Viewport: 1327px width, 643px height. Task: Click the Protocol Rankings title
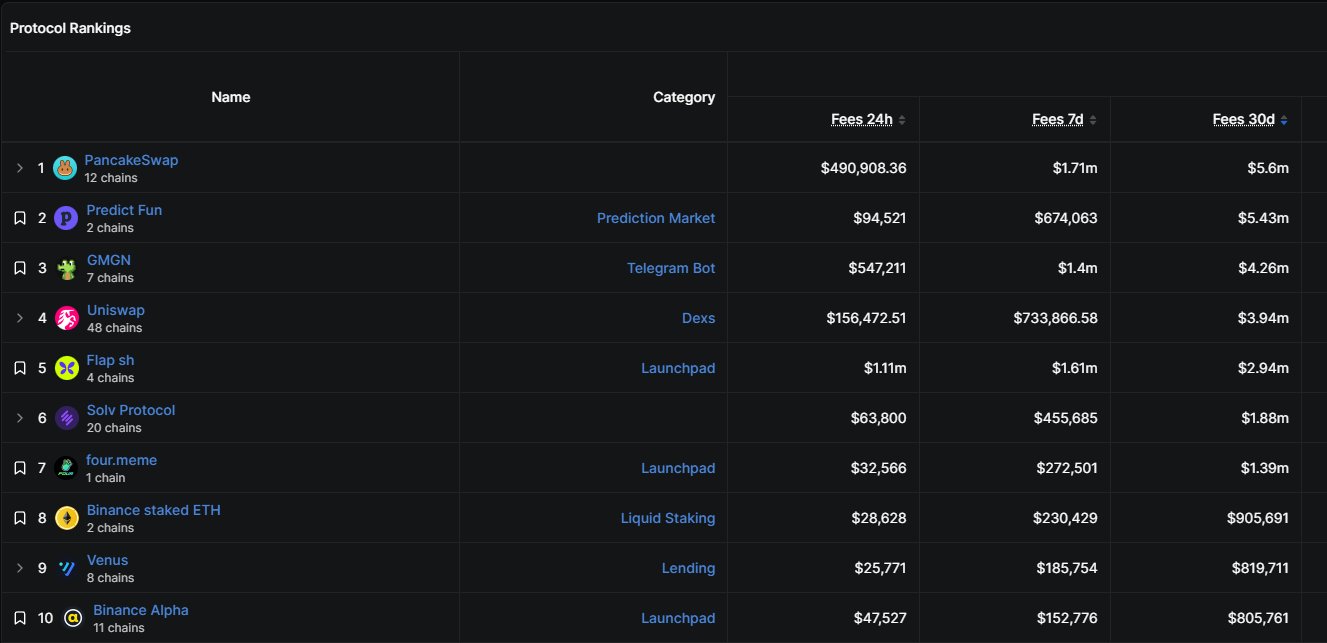tap(70, 28)
